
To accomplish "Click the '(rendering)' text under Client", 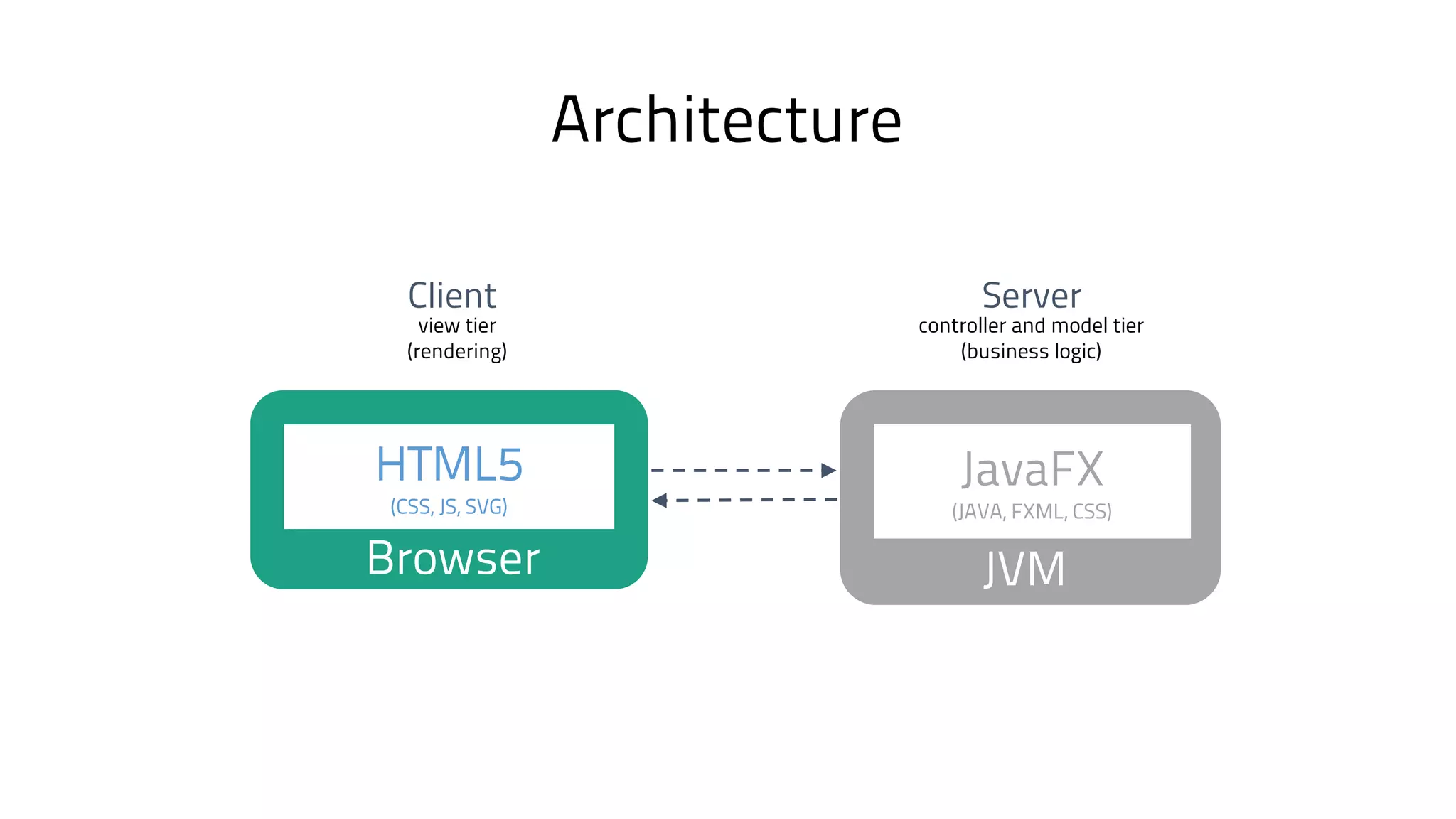I will click(456, 351).
